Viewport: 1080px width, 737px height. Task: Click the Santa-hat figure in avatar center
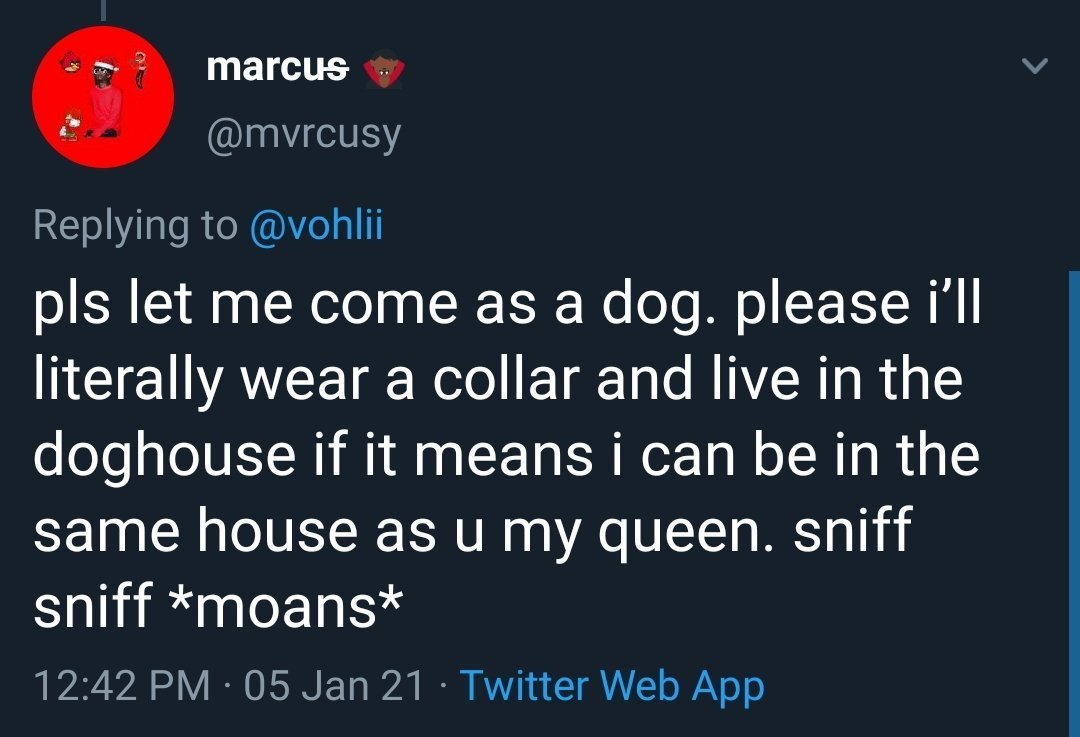104,95
